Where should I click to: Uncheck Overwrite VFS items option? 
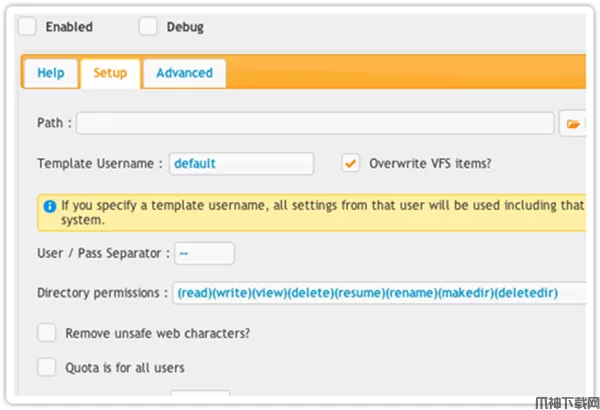[x=350, y=162]
